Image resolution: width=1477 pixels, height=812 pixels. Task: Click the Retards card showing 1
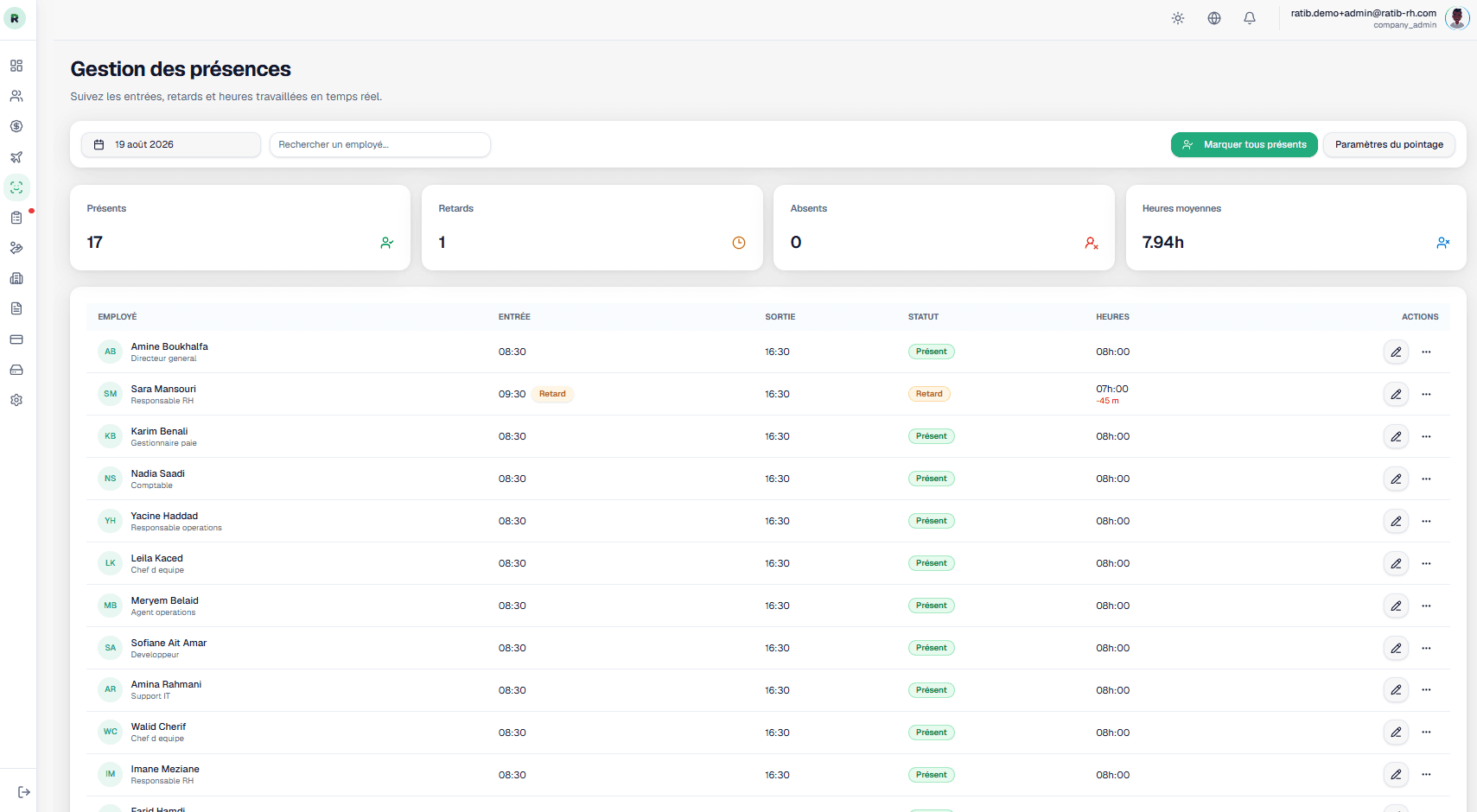(x=592, y=227)
